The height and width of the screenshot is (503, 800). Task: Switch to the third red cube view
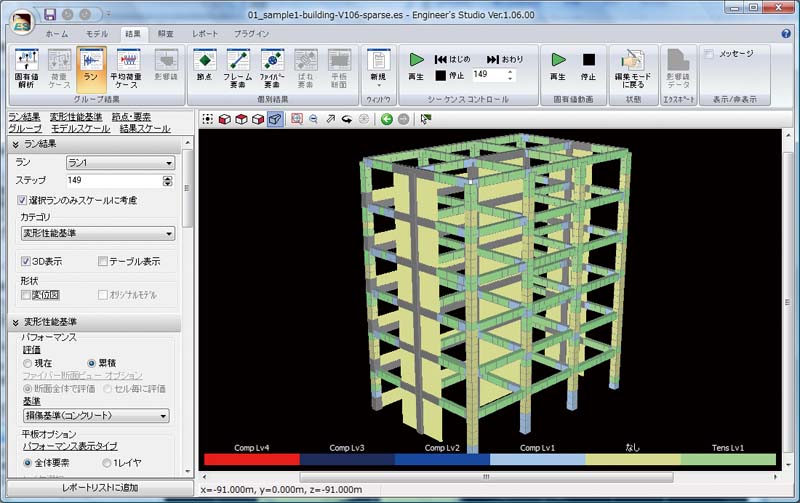[258, 119]
